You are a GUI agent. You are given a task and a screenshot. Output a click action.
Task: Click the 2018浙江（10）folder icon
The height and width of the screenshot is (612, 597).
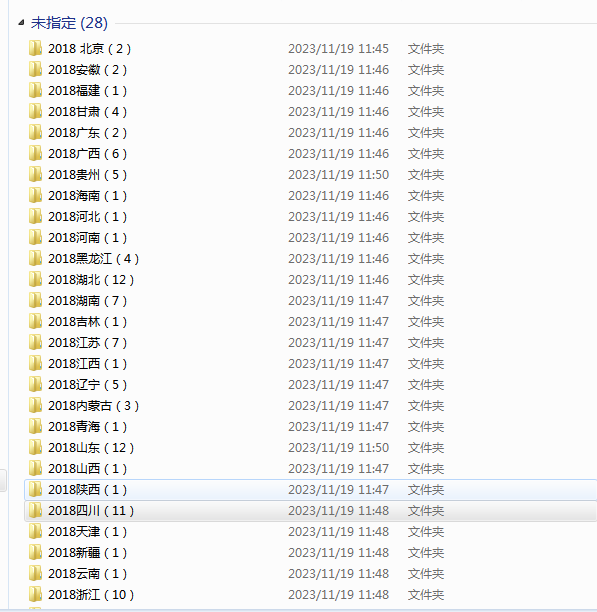(x=36, y=594)
